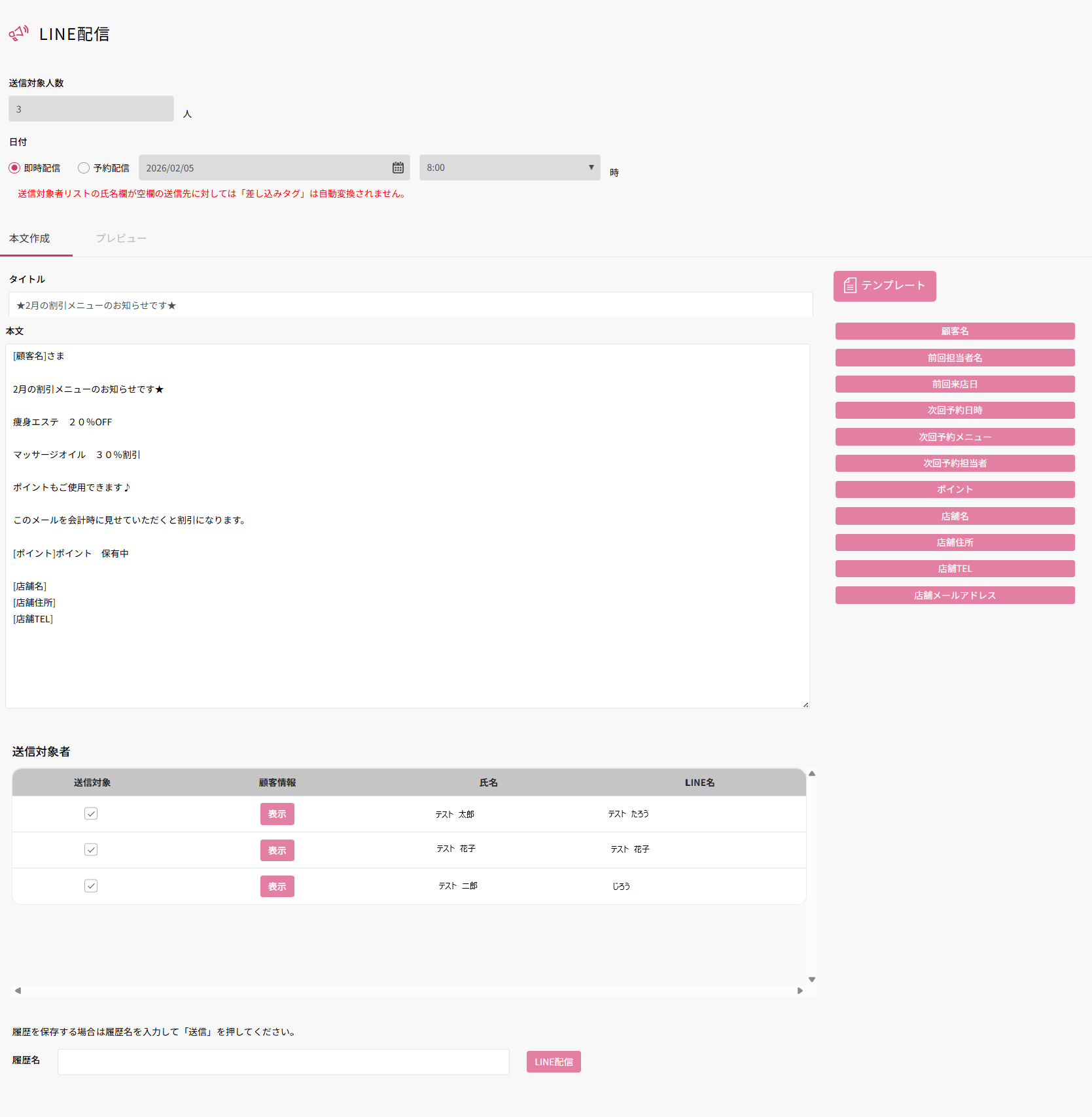Click the table scroll down arrow
The width and height of the screenshot is (1092, 1117).
[811, 980]
